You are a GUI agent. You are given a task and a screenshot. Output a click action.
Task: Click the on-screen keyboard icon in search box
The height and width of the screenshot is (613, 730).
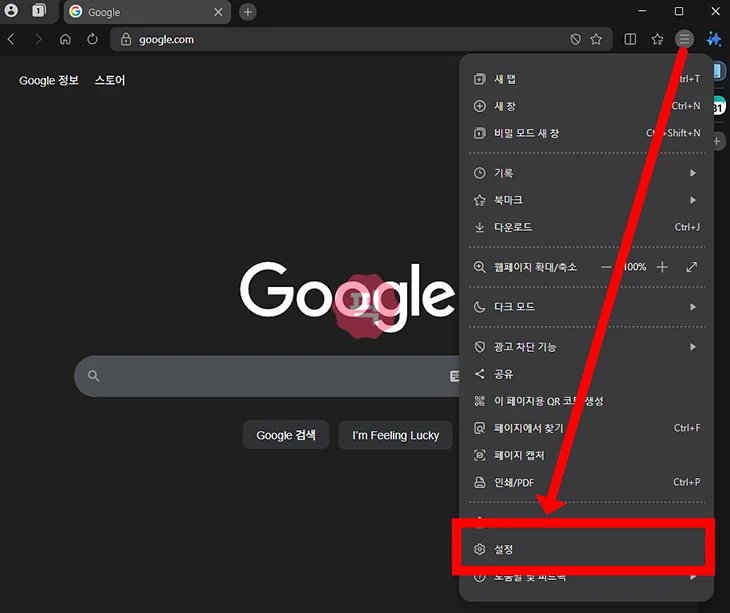[455, 376]
